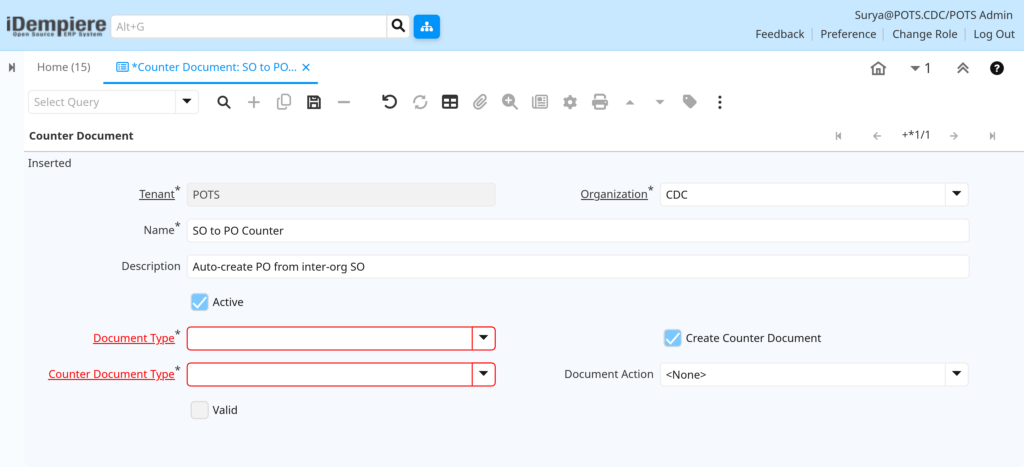Image resolution: width=1024 pixels, height=467 pixels.
Task: Go to Home via house icon
Action: point(878,69)
